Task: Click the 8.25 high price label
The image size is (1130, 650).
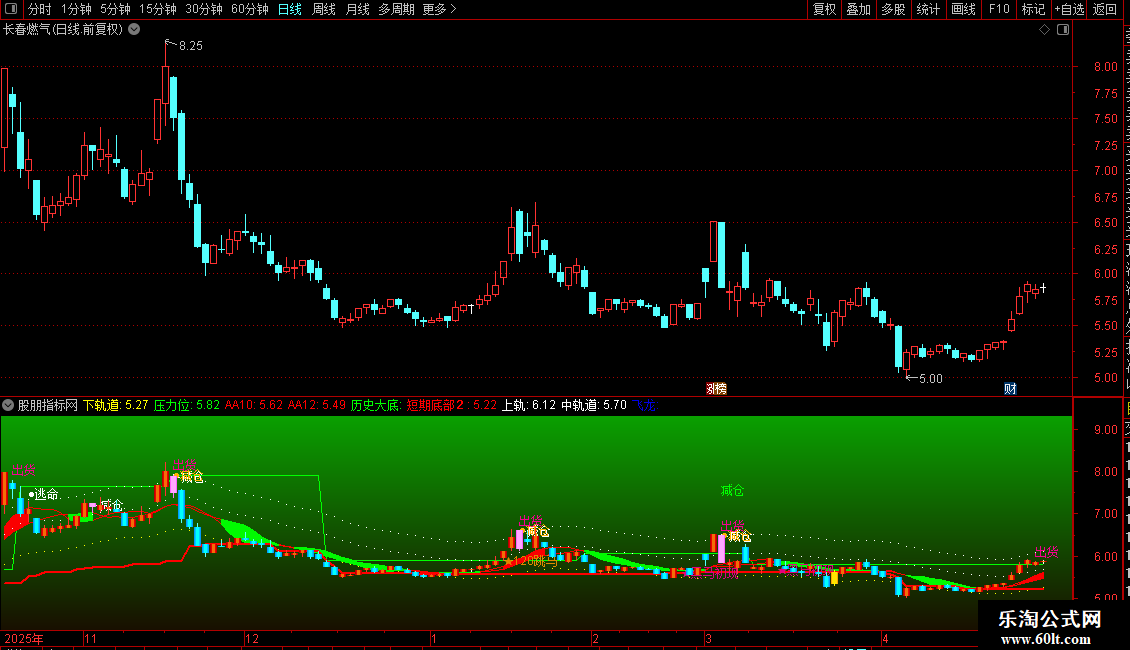Action: coord(191,45)
